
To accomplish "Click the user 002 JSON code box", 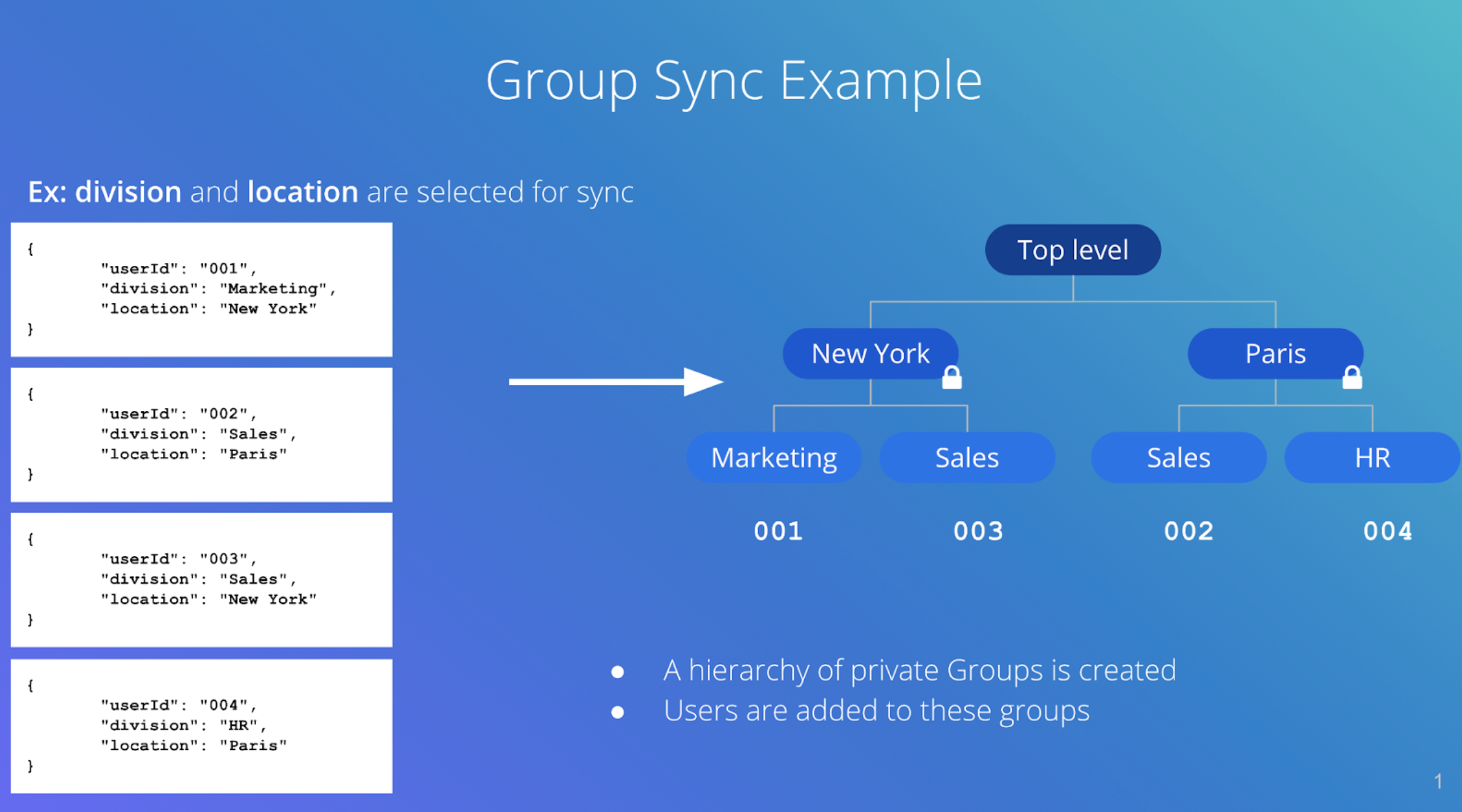I will (x=201, y=434).
